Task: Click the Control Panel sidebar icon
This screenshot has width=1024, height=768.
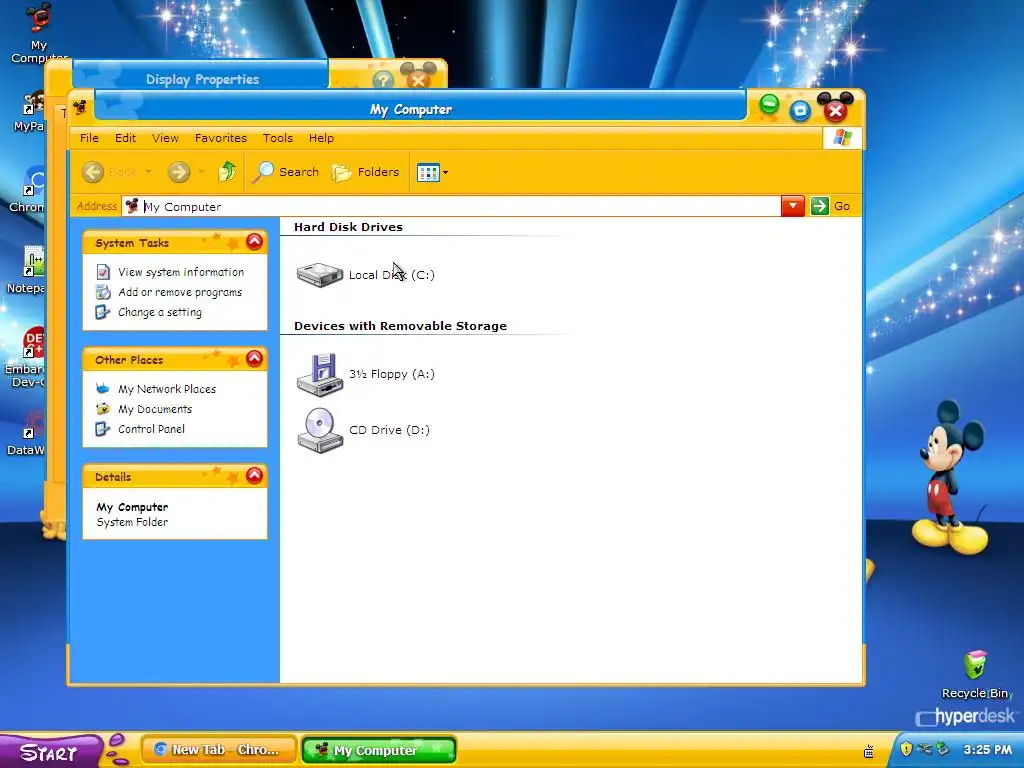Action: pyautogui.click(x=103, y=429)
